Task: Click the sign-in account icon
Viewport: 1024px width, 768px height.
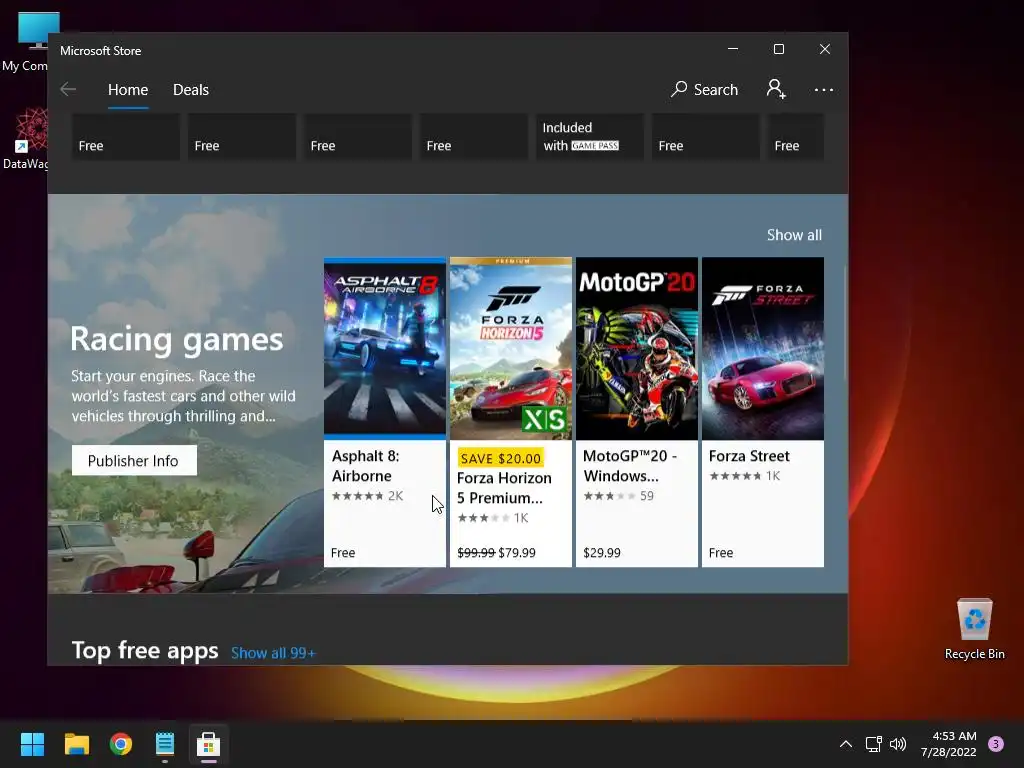Action: coord(776,89)
